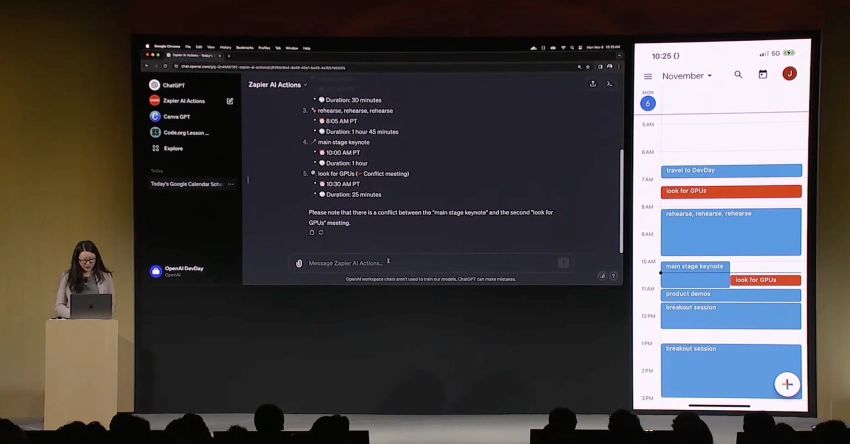Expand the Zapier AI Actions title dropdown
This screenshot has height=444, width=850.
coord(278,85)
